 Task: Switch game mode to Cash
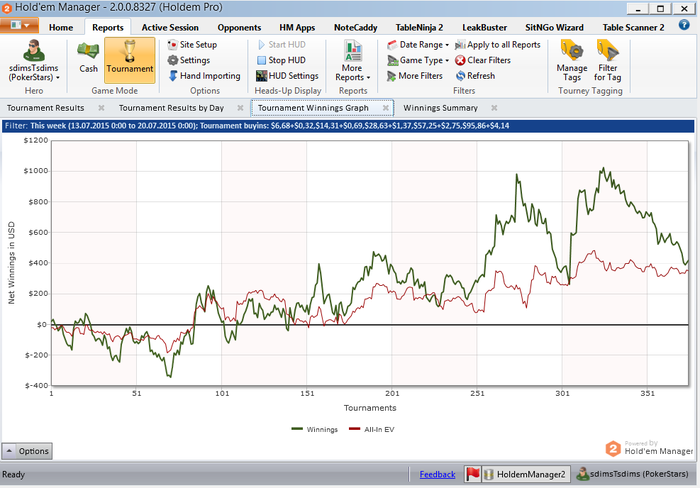pos(88,58)
